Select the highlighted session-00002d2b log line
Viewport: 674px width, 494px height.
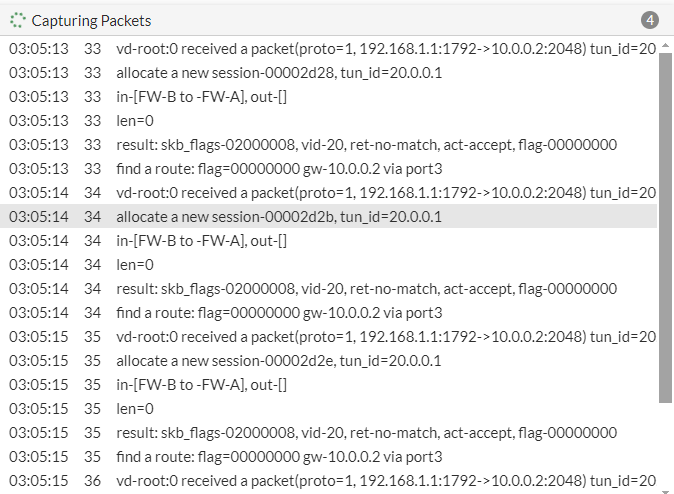[x=278, y=217]
